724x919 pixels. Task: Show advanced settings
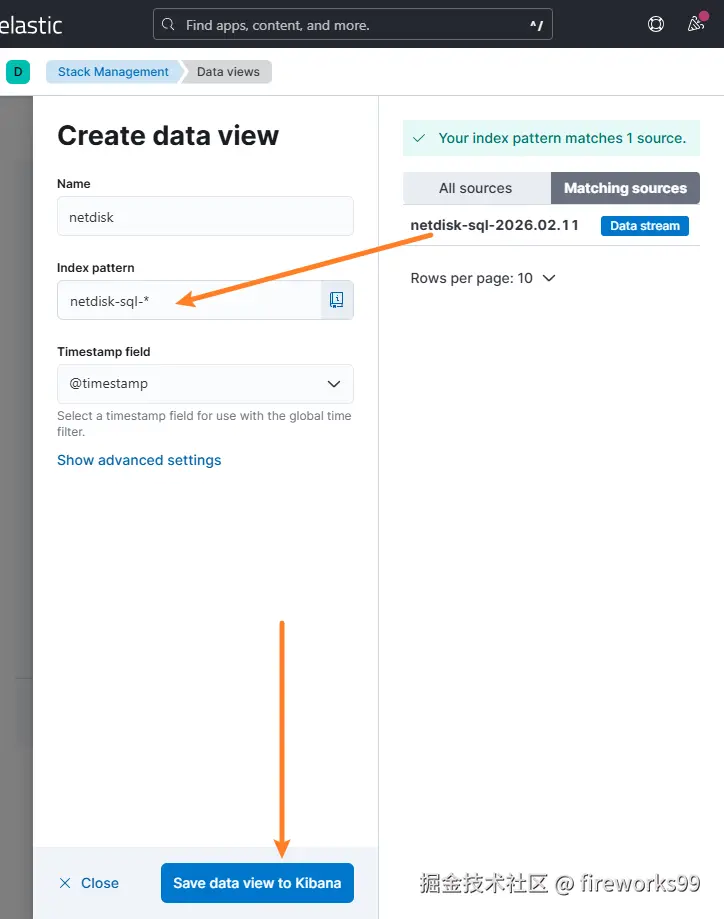pyautogui.click(x=139, y=460)
